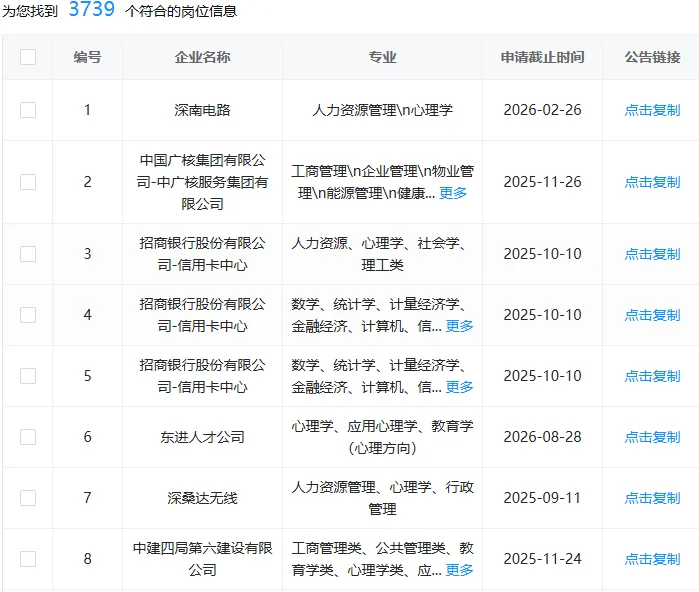Click 人力资源、心理学、社会学 major cell
This screenshot has height=592, width=699.
[x=382, y=254]
